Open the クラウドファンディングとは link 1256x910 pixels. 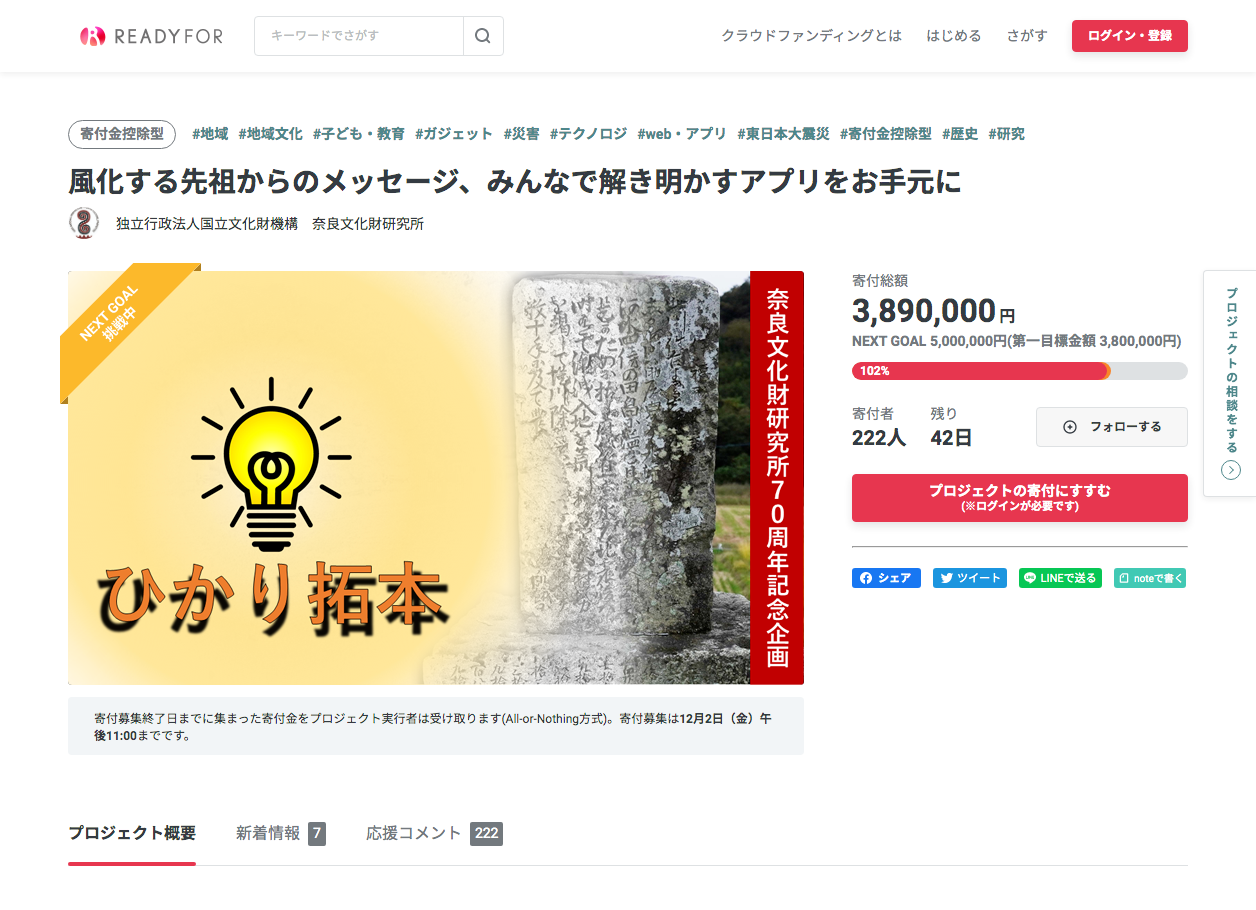click(x=812, y=36)
